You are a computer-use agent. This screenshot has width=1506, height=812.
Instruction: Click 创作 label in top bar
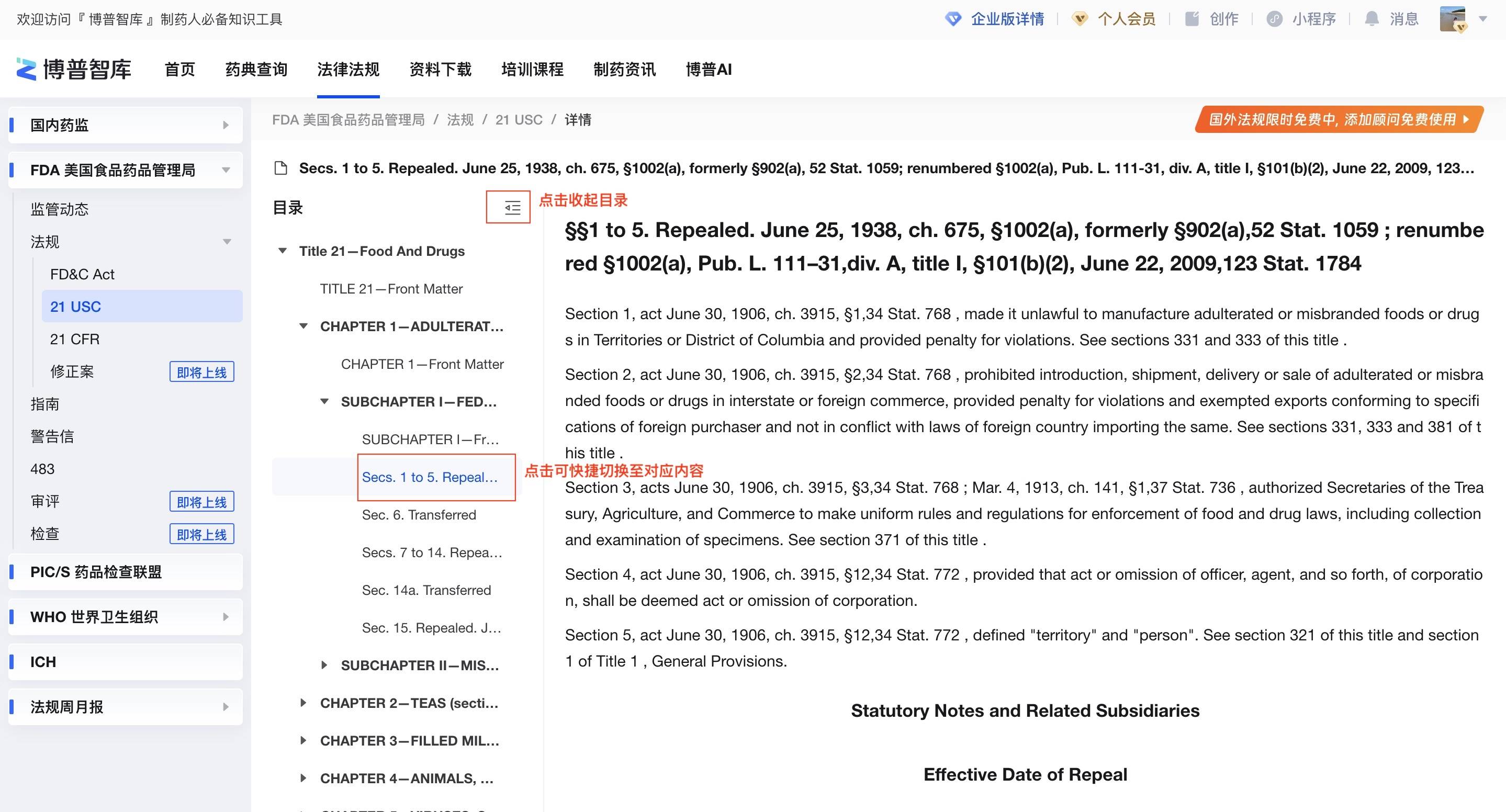click(1223, 19)
